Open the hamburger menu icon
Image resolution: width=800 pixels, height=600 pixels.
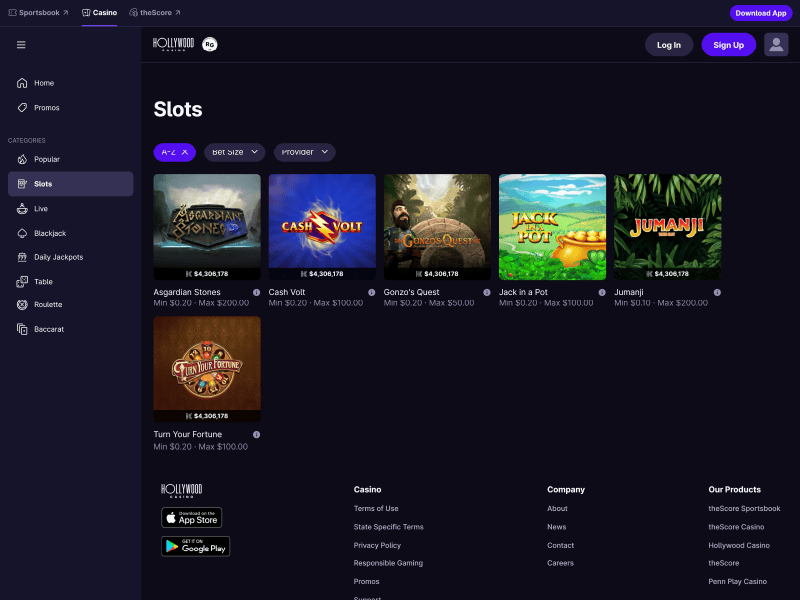(x=21, y=45)
